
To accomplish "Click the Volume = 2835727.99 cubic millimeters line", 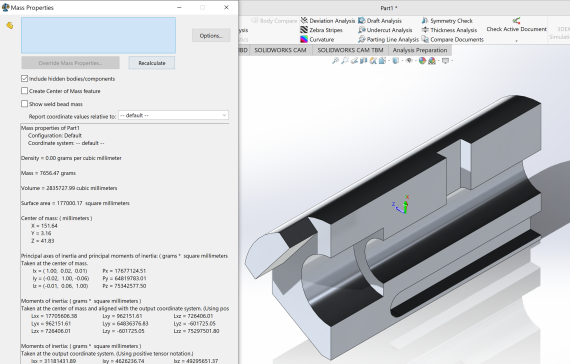I will [69, 188].
